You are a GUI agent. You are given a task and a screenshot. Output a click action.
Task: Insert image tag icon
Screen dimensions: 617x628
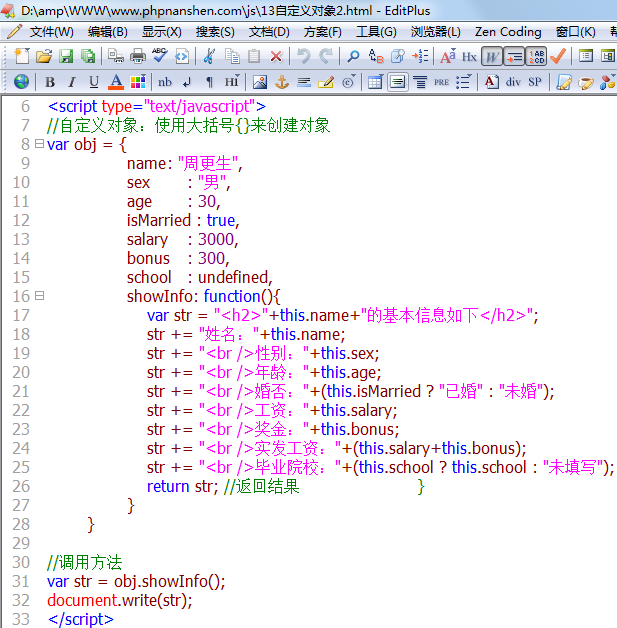pos(260,82)
